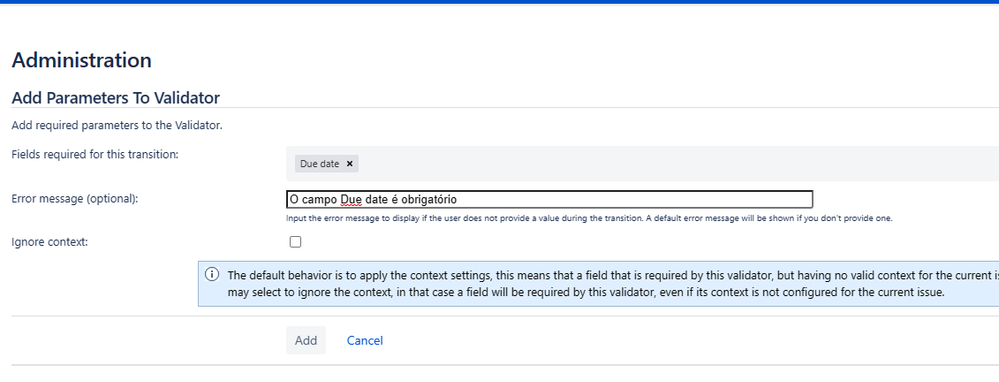Place cursor after 'obrigatório' in the message field

[458, 199]
